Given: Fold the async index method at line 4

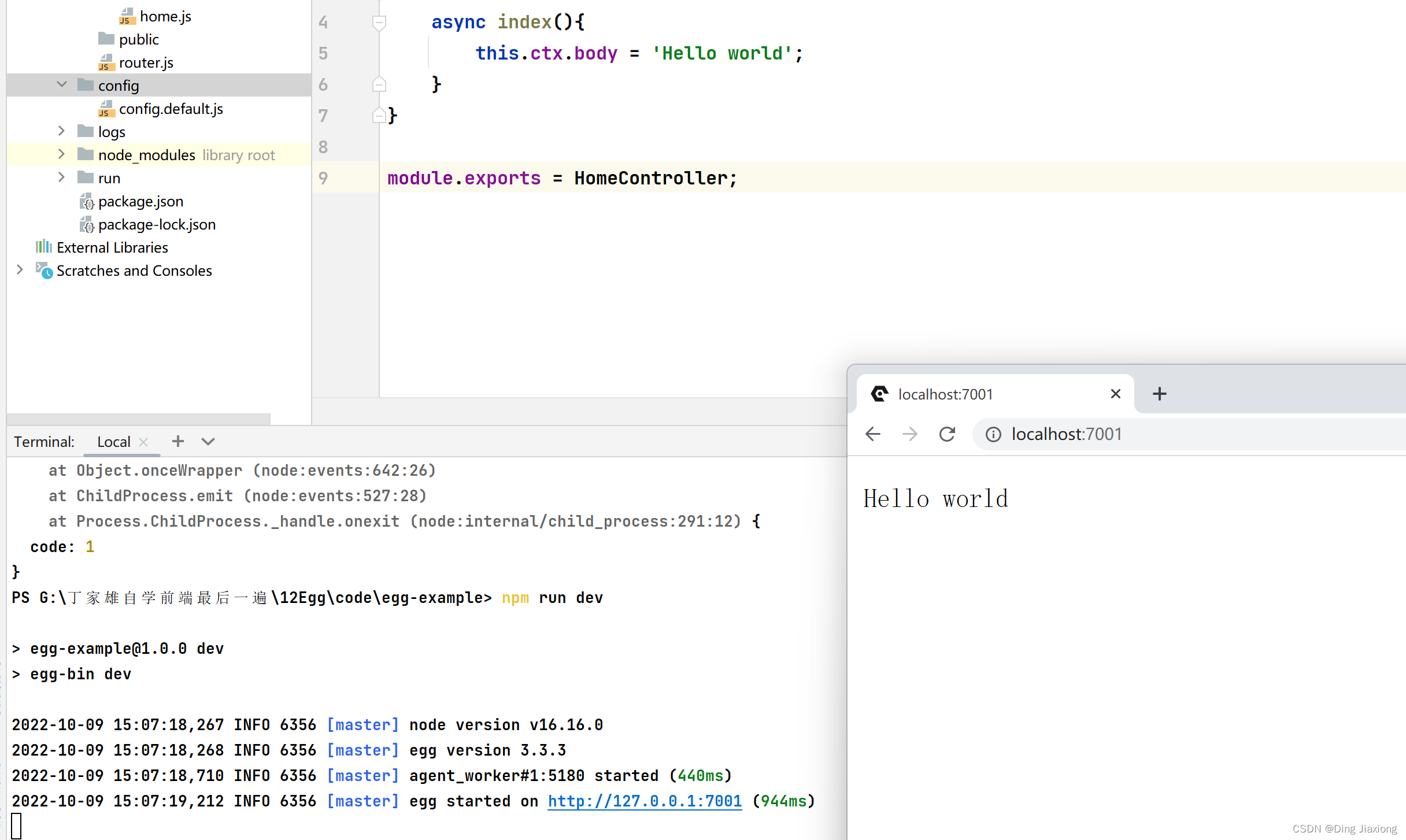Looking at the screenshot, I should point(379,23).
